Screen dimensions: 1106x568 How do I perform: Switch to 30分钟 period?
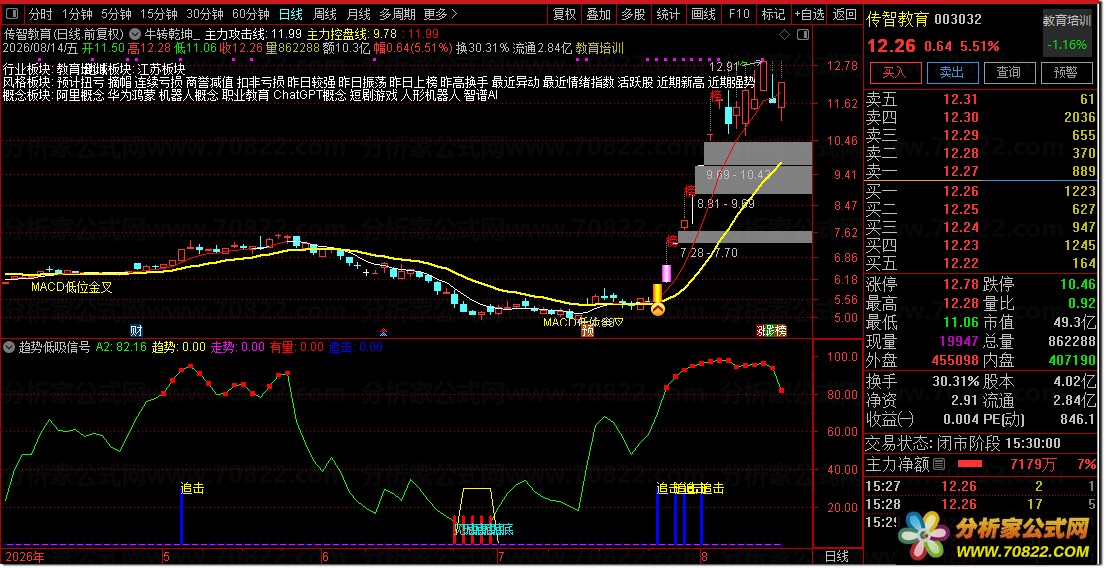[205, 13]
